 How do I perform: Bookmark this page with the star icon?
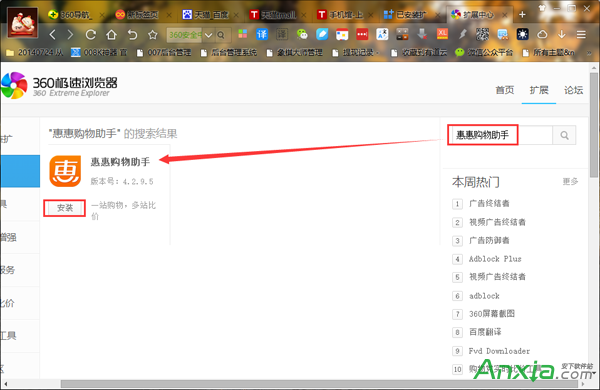[153, 35]
